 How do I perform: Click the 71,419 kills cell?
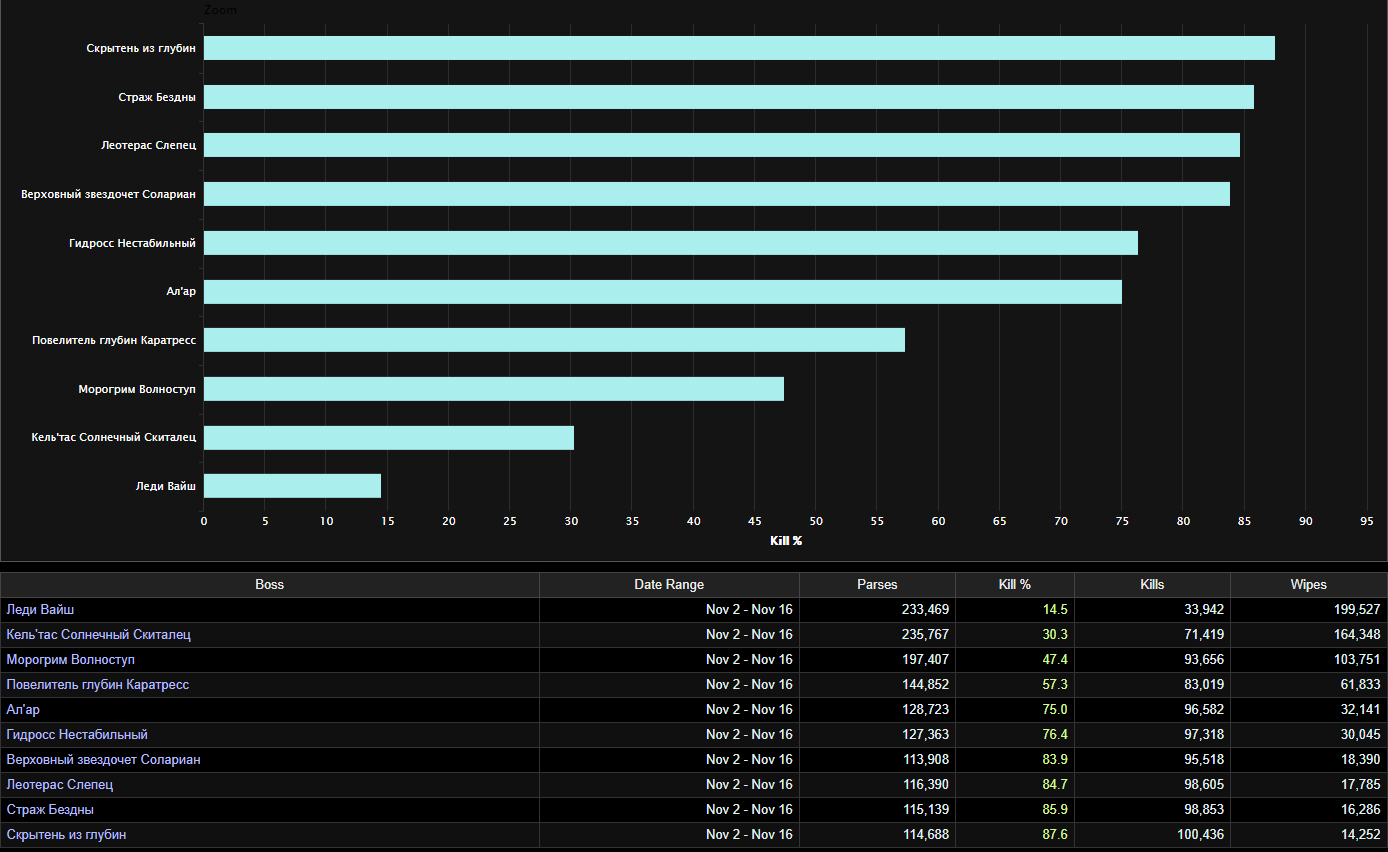1152,634
